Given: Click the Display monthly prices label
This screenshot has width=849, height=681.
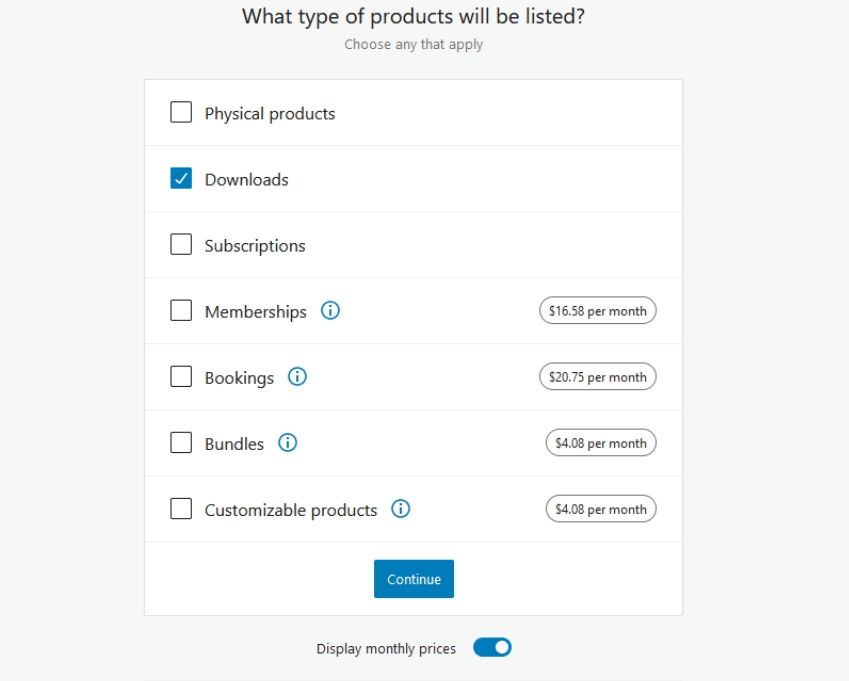Looking at the screenshot, I should (x=386, y=649).
